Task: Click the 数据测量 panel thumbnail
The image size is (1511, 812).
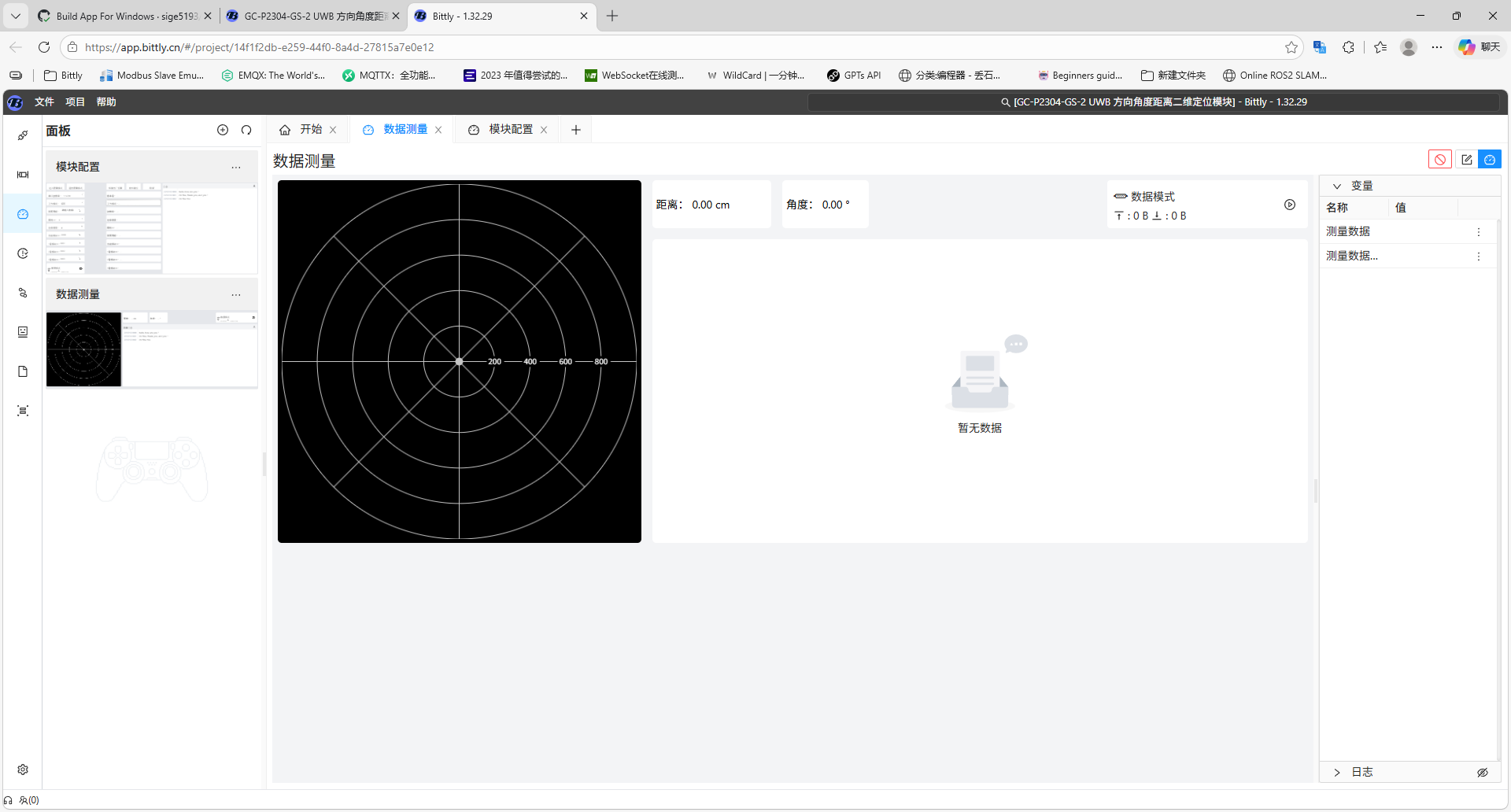Action: 151,349
